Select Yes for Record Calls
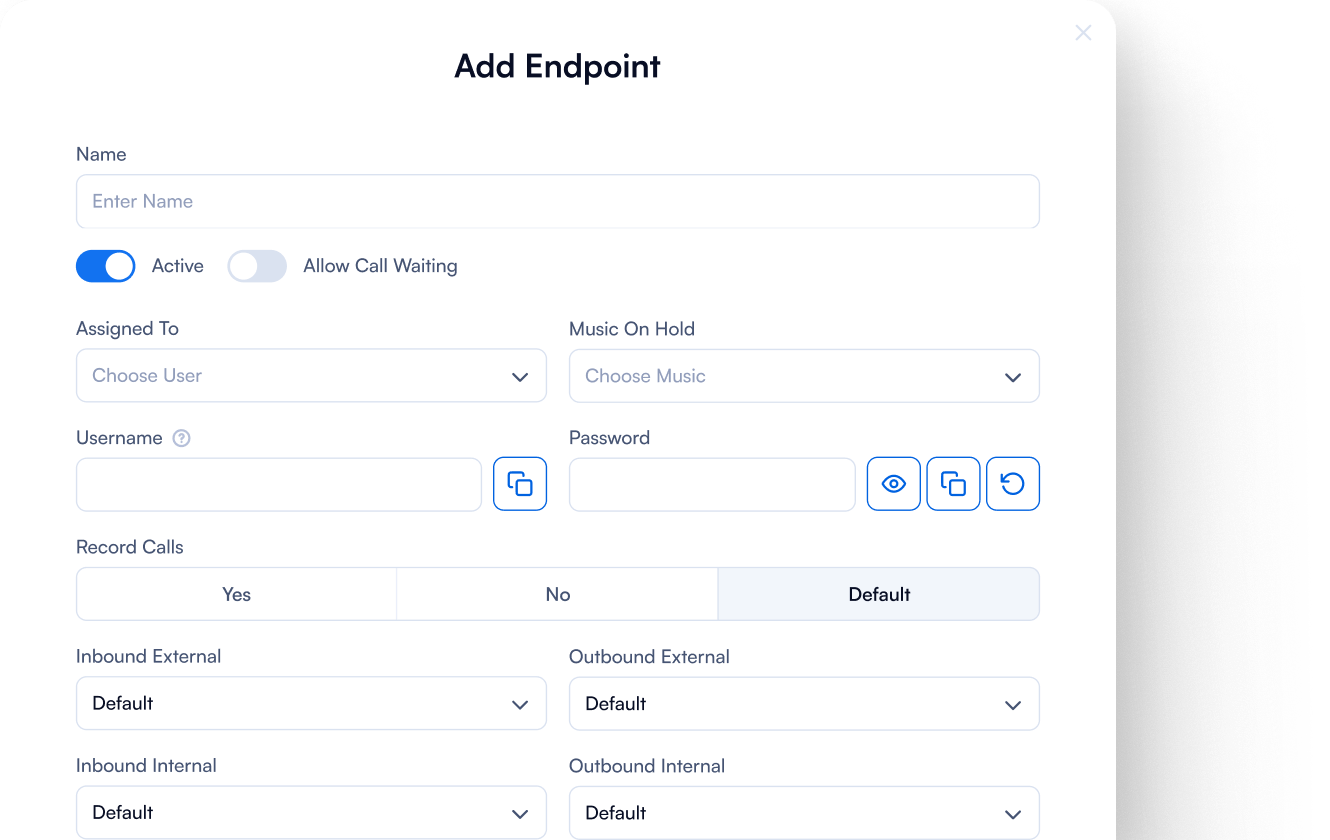The height and width of the screenshot is (840, 1330). pyautogui.click(x=237, y=594)
